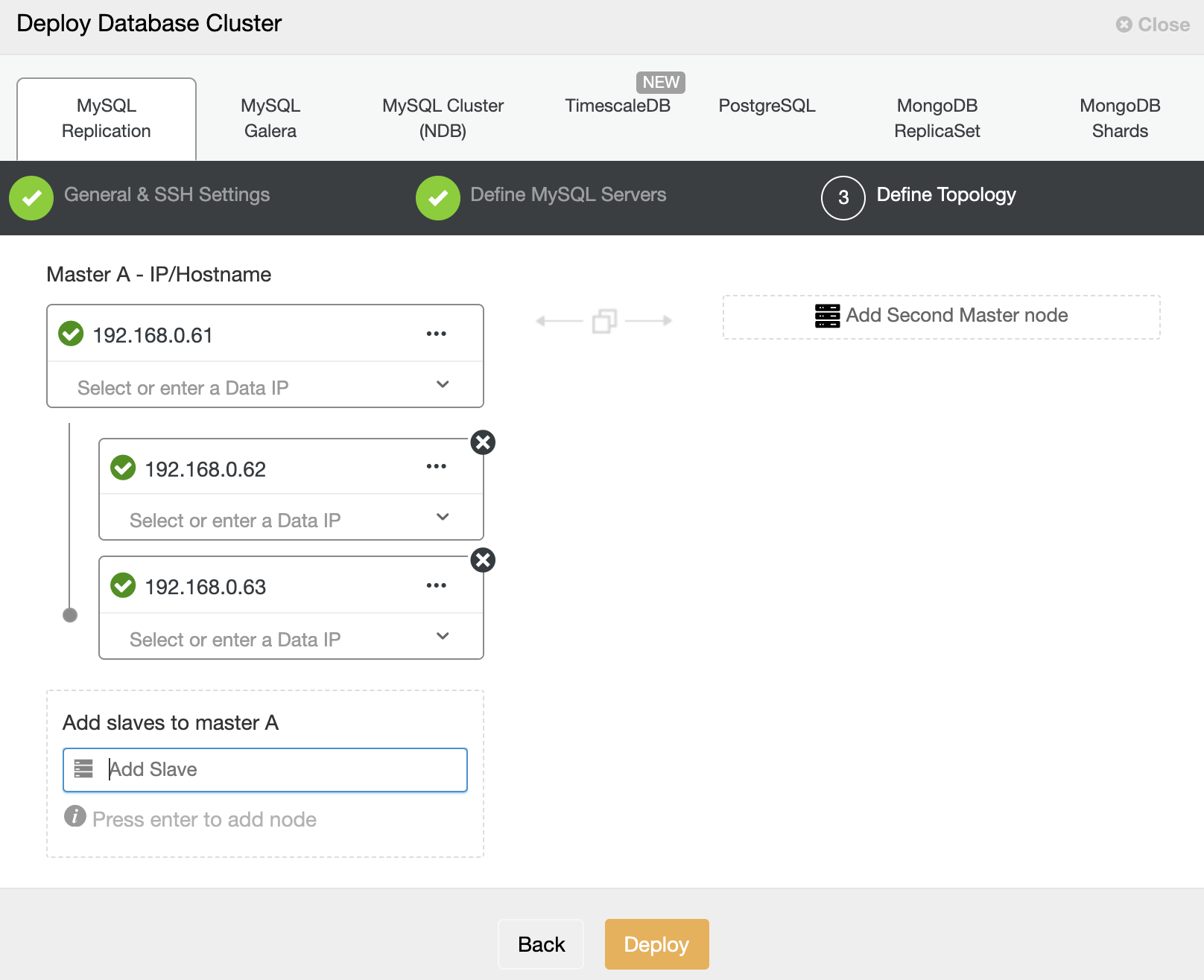Click the Master A - IP/Hostname label
This screenshot has width=1204, height=980.
point(159,275)
